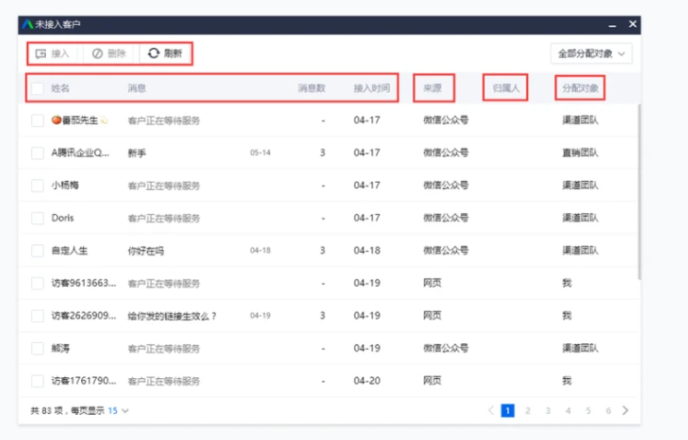Click the 消息 column header
Image resolution: width=688 pixels, height=440 pixels.
(136, 88)
